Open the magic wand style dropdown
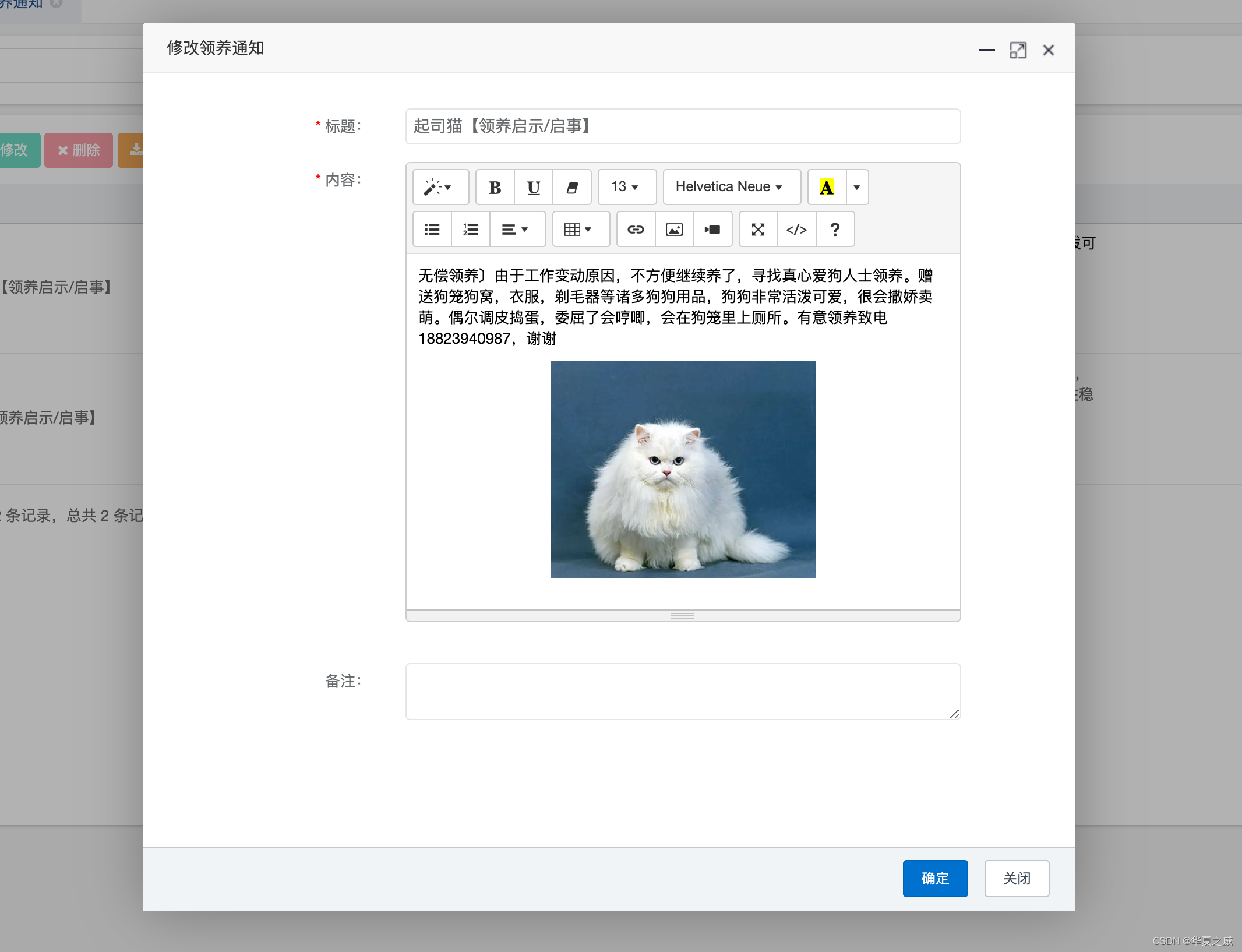 pos(440,187)
